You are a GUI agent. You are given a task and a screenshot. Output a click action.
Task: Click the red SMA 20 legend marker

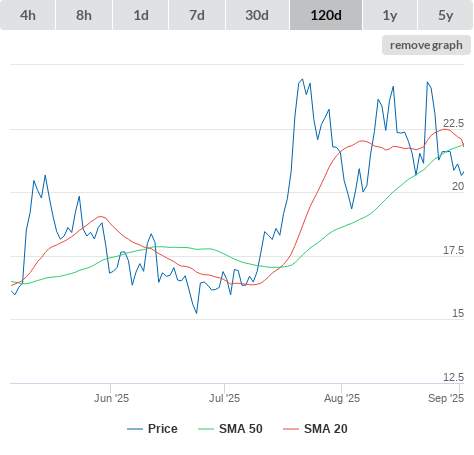tap(291, 429)
